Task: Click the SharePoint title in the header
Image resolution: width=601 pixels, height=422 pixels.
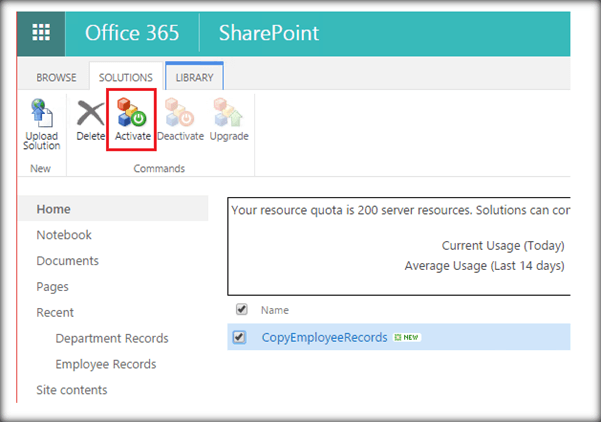Action: (x=269, y=33)
